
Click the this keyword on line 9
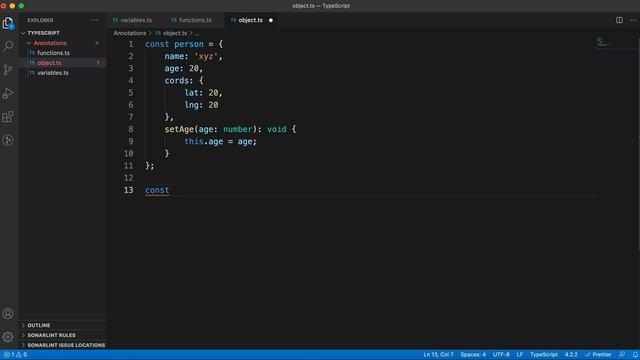pos(194,142)
